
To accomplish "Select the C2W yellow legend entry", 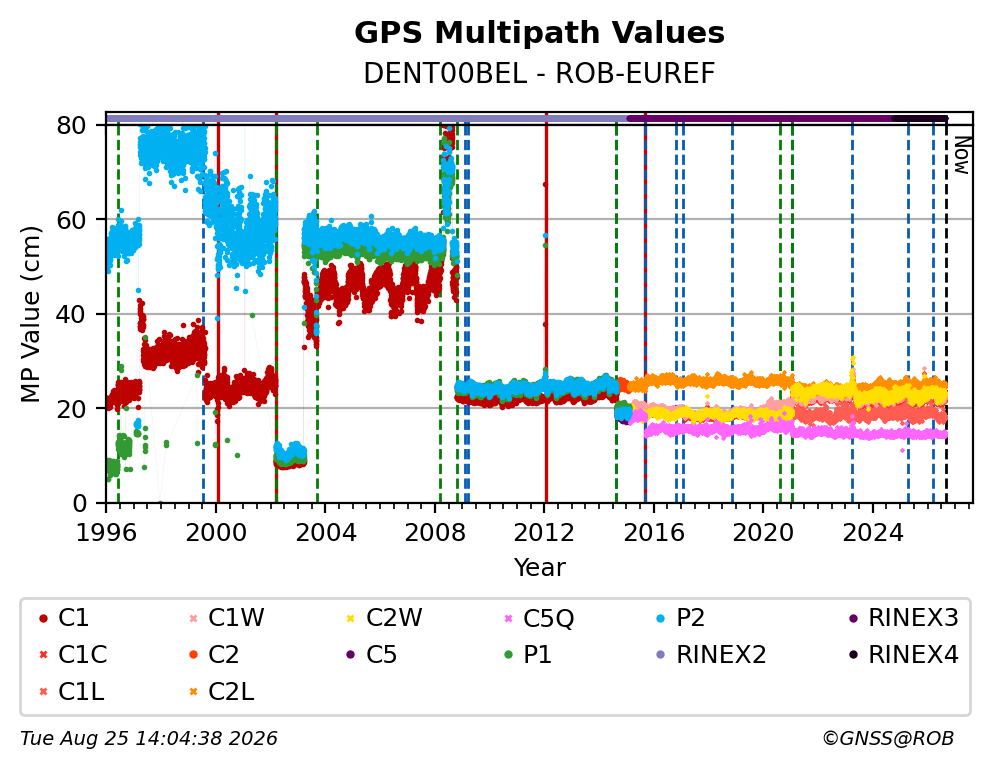I will [385, 618].
